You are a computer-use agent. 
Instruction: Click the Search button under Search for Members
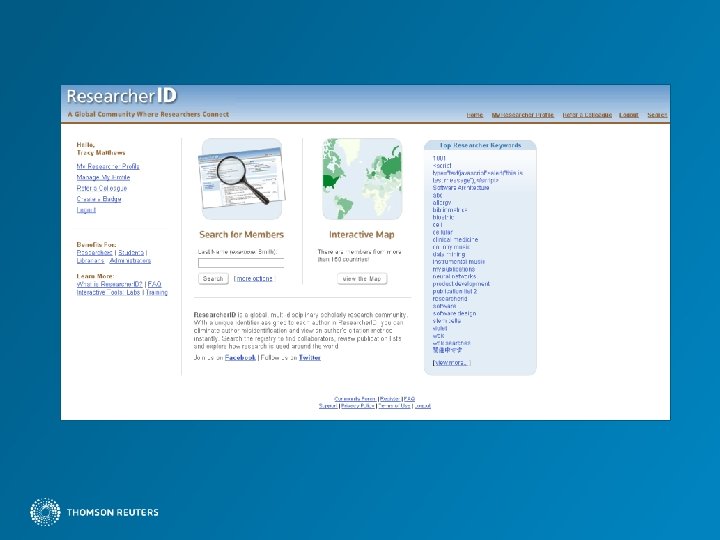pos(213,279)
